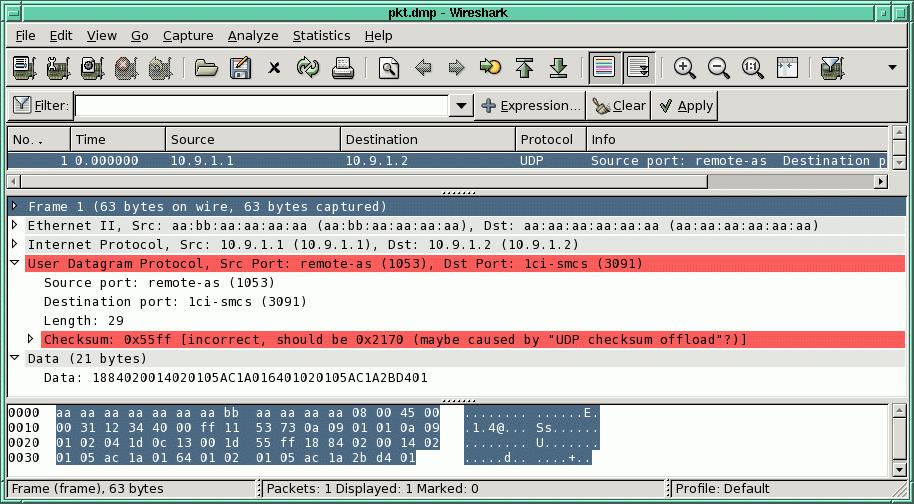The width and height of the screenshot is (914, 504).
Task: Go forward in packet history
Action: tap(456, 68)
